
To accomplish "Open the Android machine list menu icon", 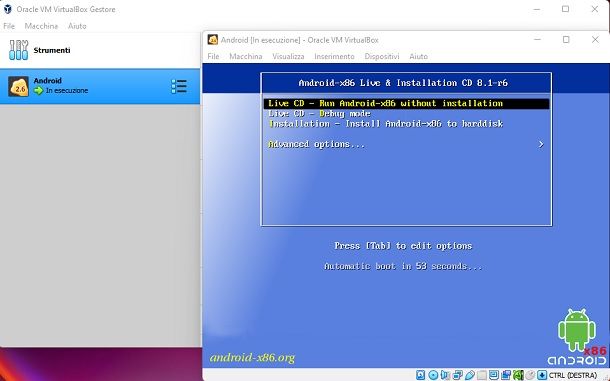I will click(x=179, y=86).
